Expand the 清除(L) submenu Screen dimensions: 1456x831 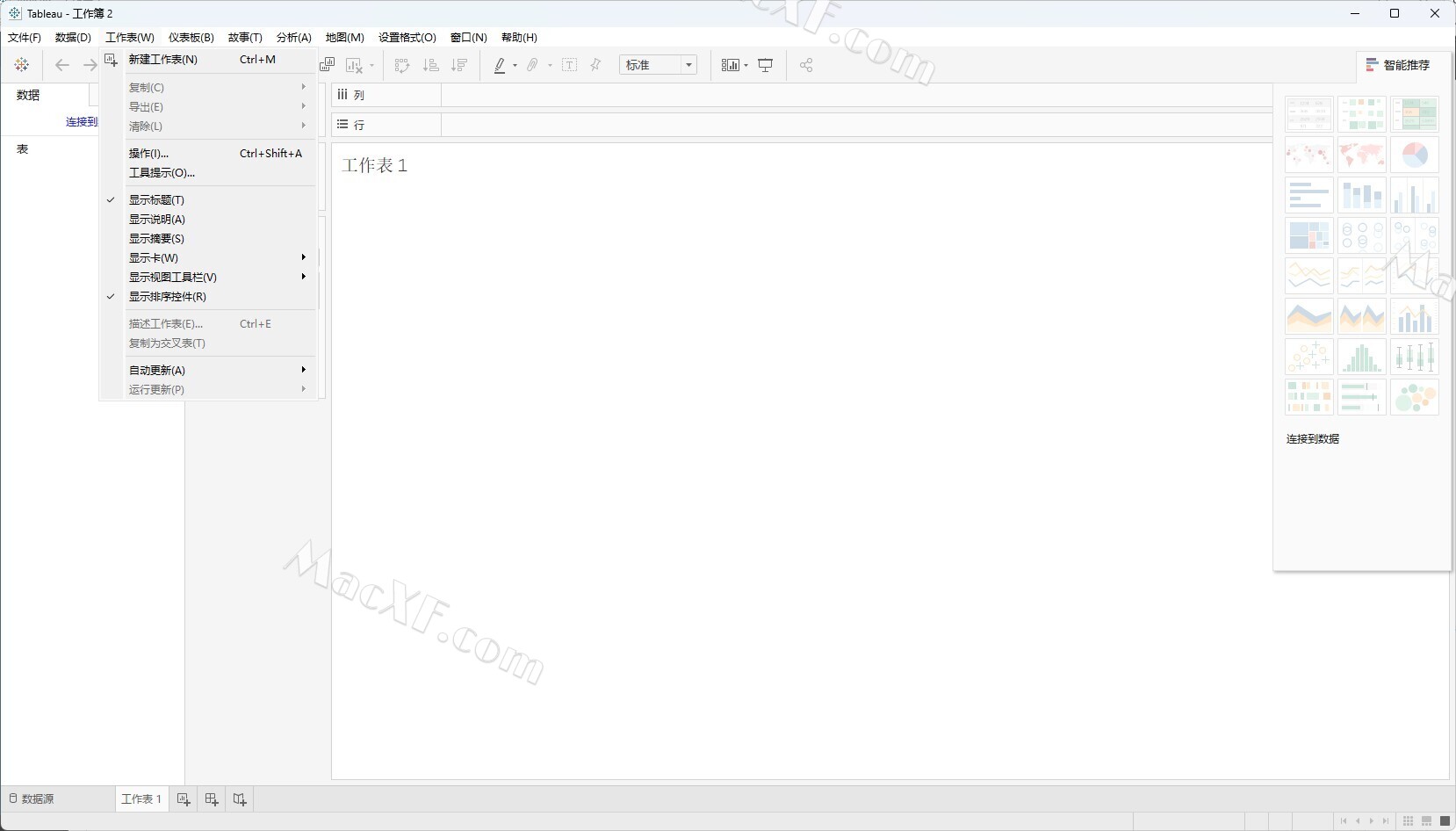pyautogui.click(x=208, y=126)
